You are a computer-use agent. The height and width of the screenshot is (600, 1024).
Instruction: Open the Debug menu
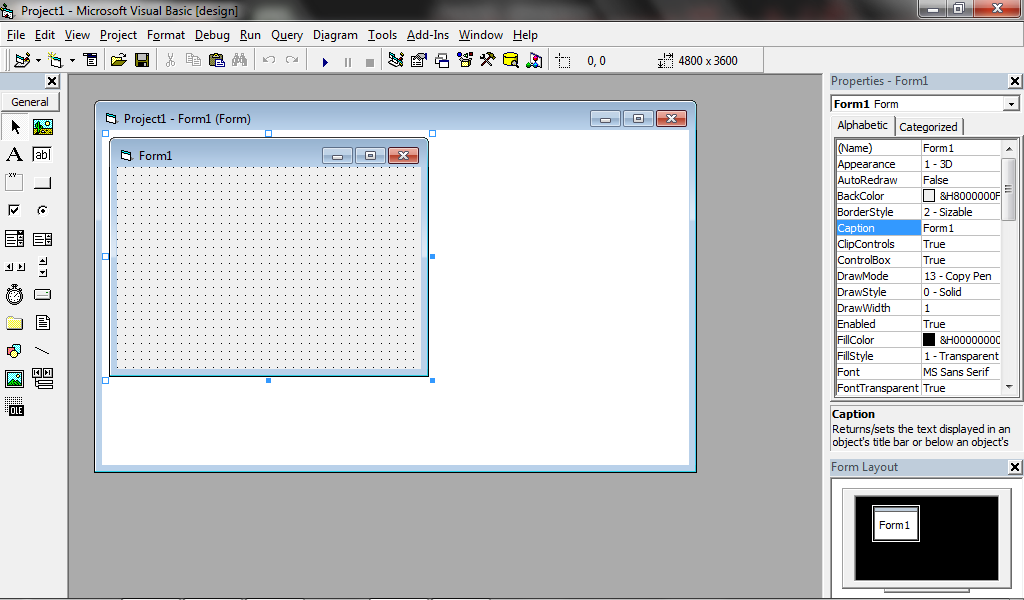[x=212, y=35]
